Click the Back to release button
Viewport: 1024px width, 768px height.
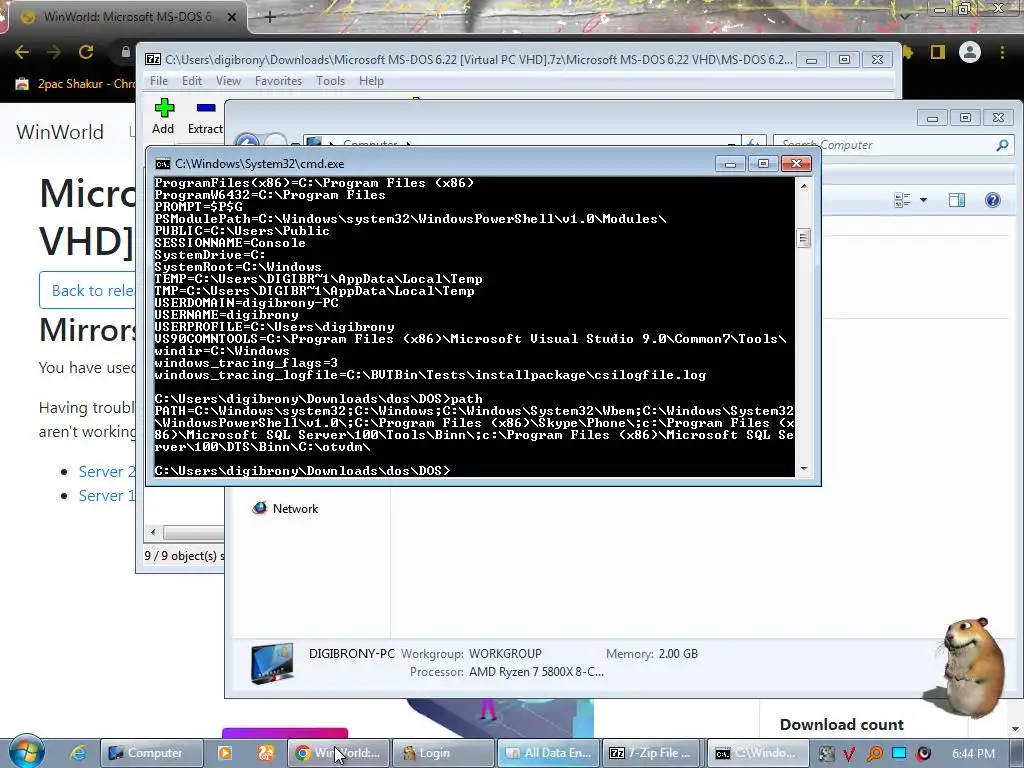click(88, 290)
